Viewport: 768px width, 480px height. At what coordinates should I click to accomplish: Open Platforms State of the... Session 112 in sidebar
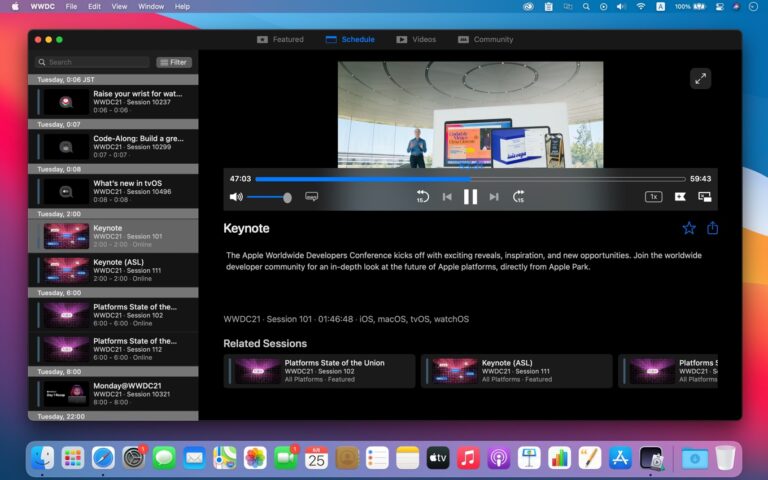click(113, 349)
